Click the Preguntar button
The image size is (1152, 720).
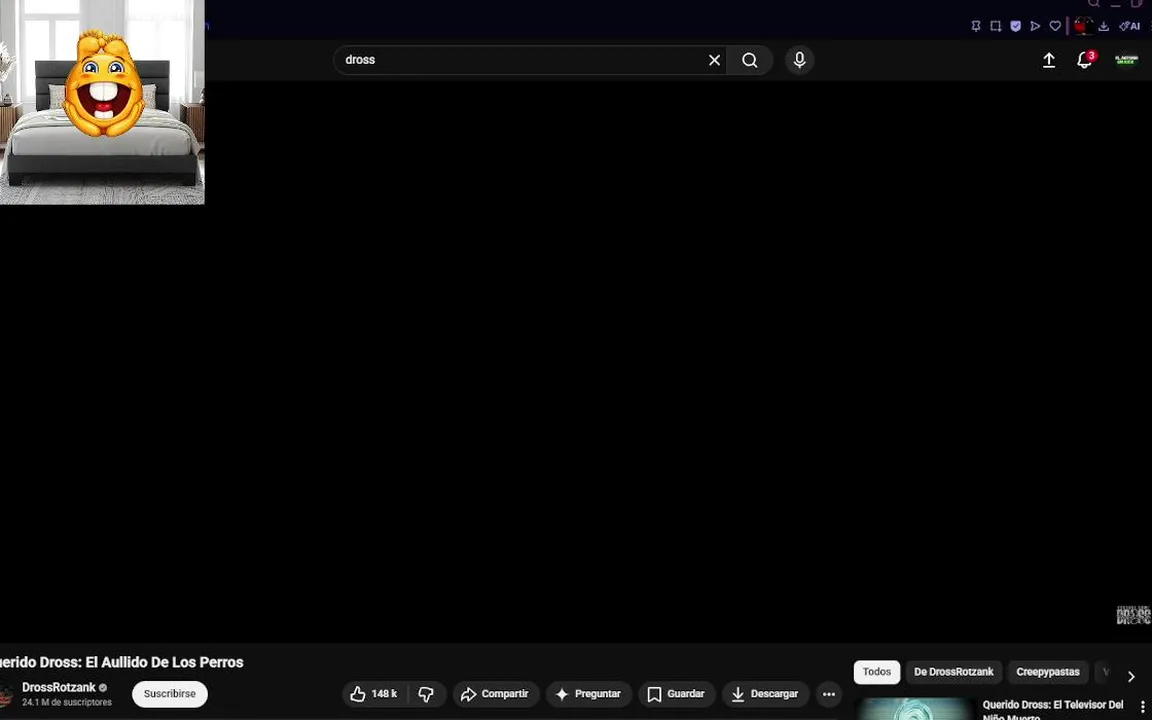[x=588, y=694]
